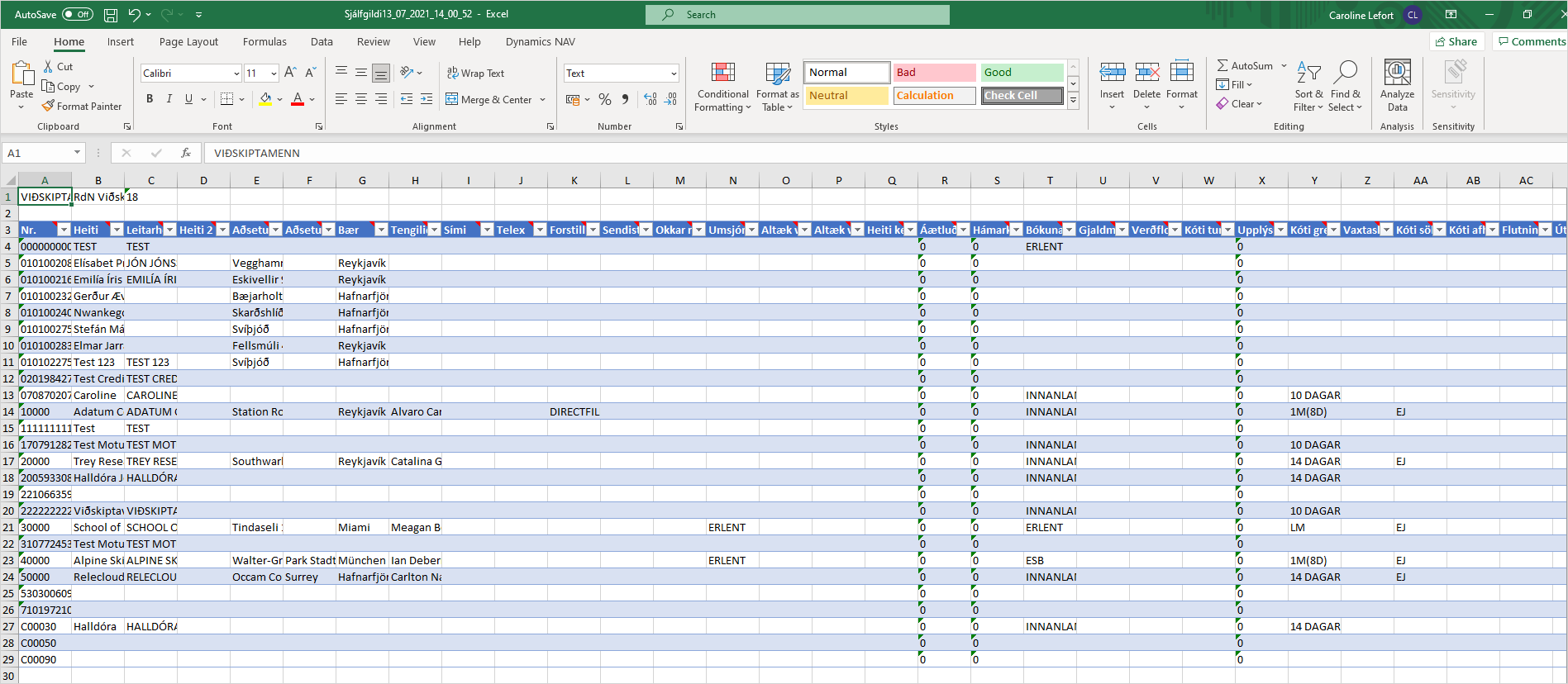Click the Sort & Filter icon
This screenshot has width=1568, height=684.
click(x=1308, y=74)
